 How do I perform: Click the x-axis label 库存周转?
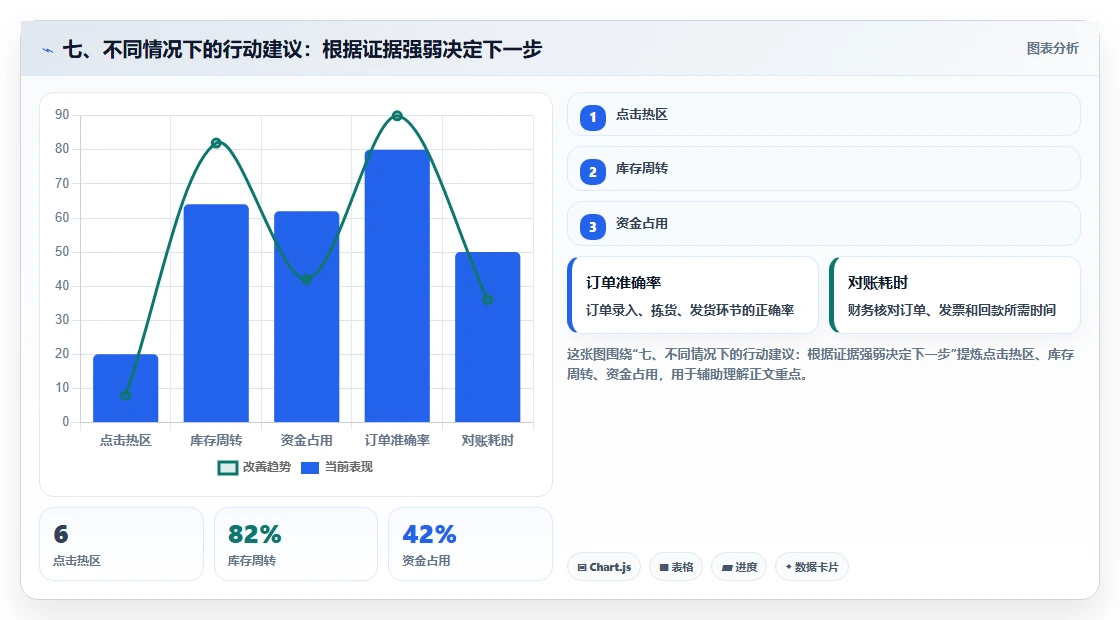point(216,441)
